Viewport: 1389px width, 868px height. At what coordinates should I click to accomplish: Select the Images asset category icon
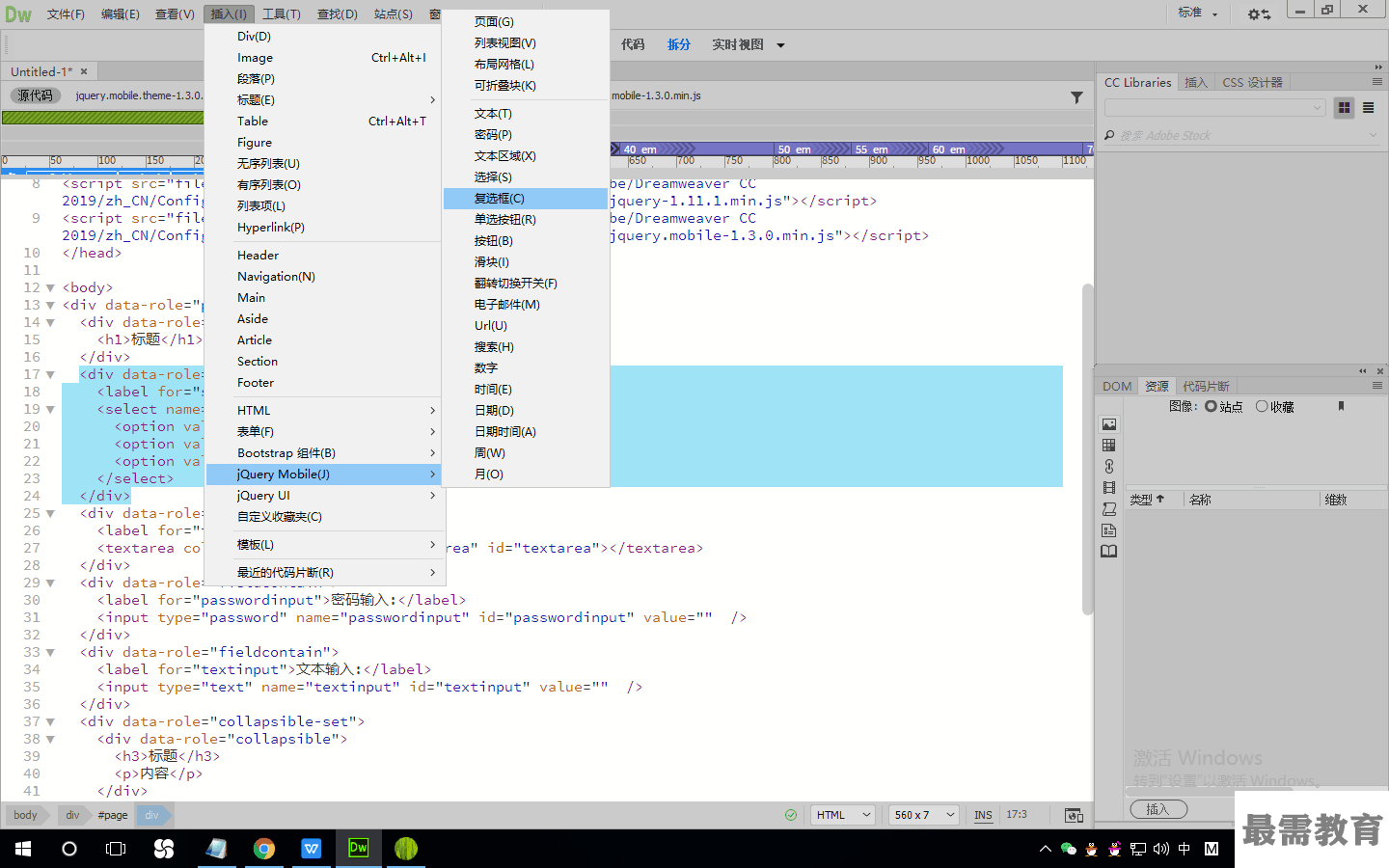click(x=1109, y=424)
